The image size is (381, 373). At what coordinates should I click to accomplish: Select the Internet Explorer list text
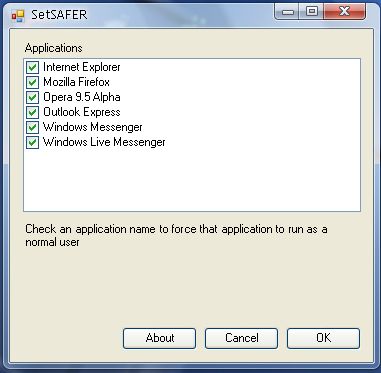82,67
